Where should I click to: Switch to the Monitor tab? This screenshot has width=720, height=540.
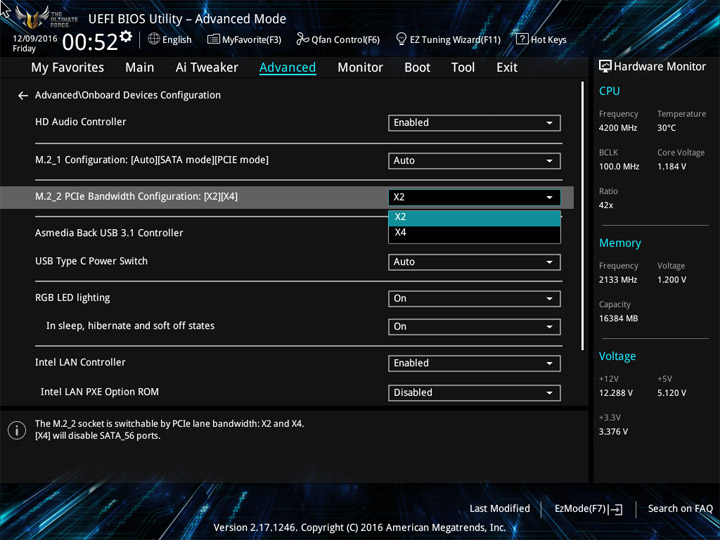point(360,68)
